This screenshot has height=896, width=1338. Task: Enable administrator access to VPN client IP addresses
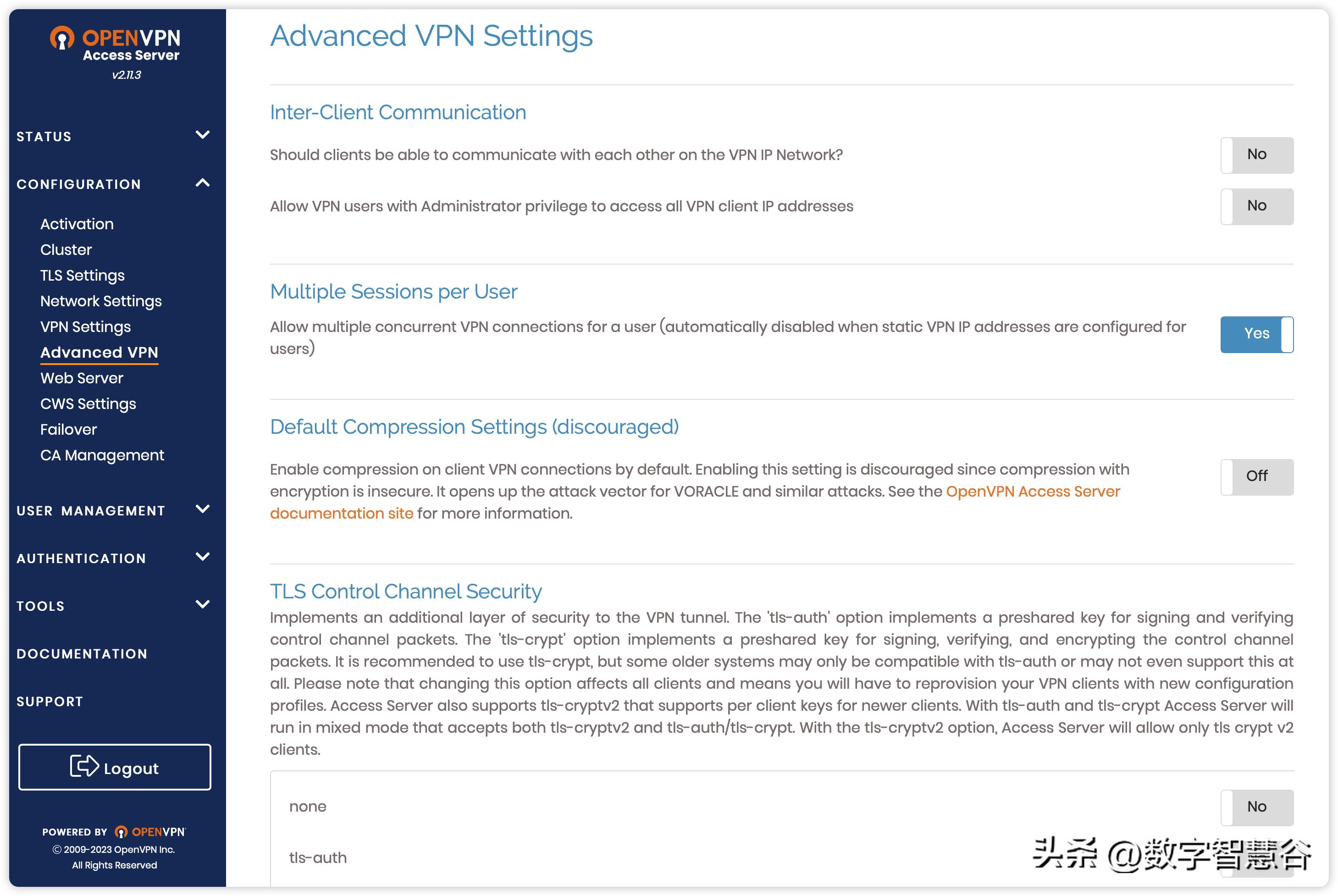[1256, 206]
